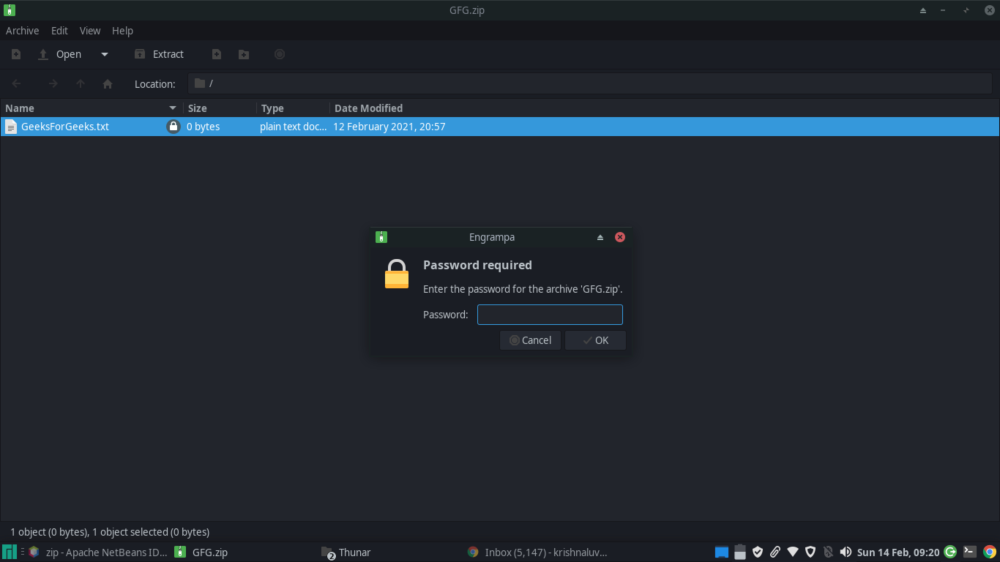Click the Open archive button
The width and height of the screenshot is (1000, 562).
[x=59, y=54]
